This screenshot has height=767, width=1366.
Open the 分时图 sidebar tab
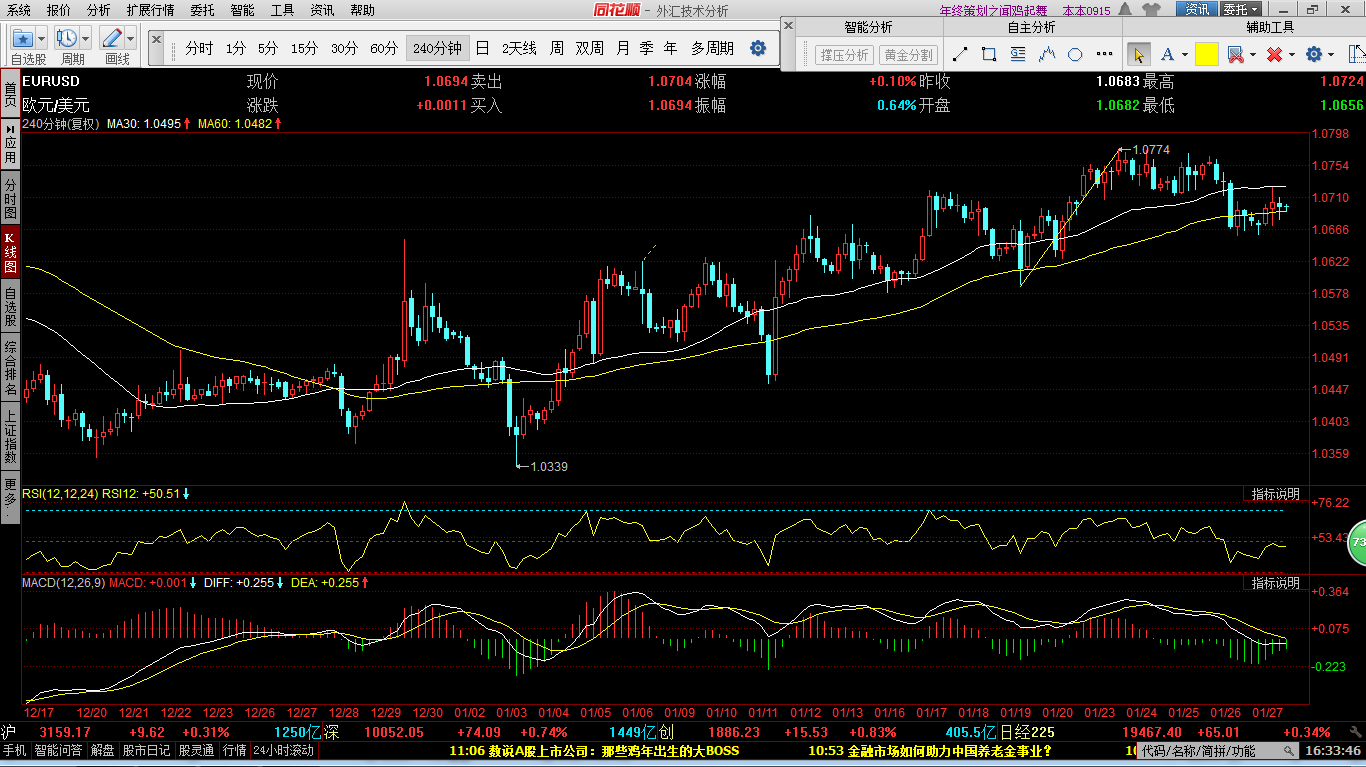click(x=10, y=198)
